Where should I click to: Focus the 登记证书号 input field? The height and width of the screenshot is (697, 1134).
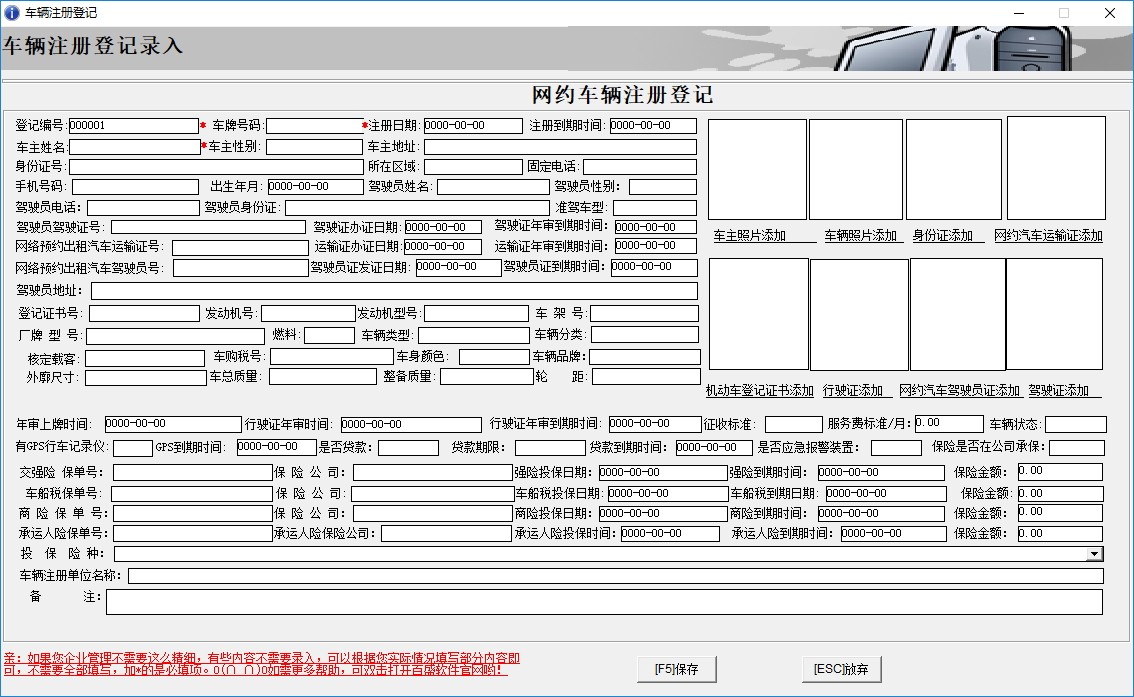(144, 313)
